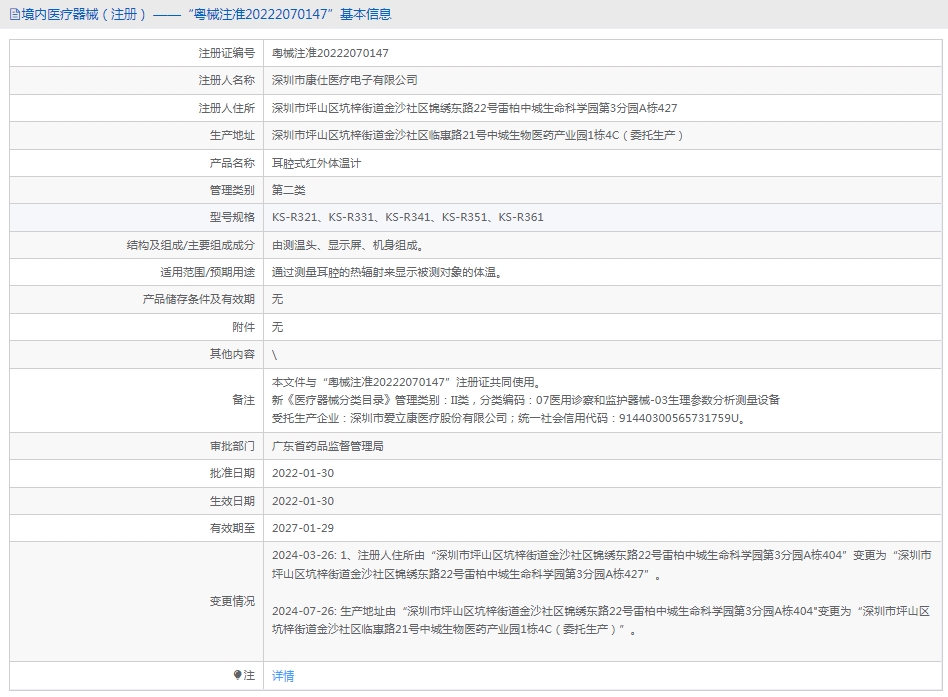The height and width of the screenshot is (697, 948).
Task: Click registration number 粤械注准20222070147 value cell
Action: click(x=330, y=53)
